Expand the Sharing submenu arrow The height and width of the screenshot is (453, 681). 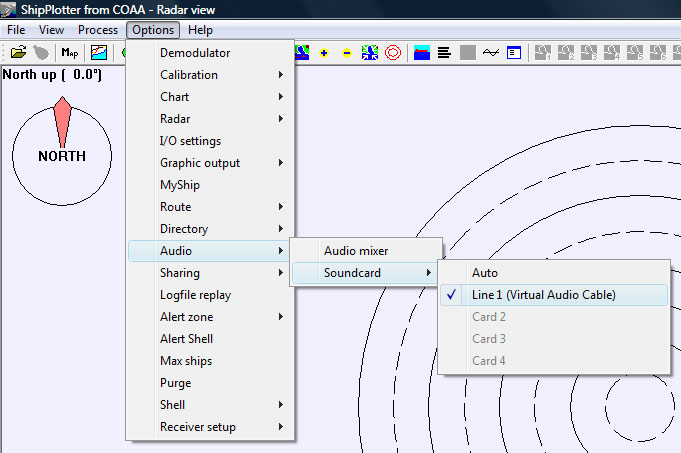(281, 273)
